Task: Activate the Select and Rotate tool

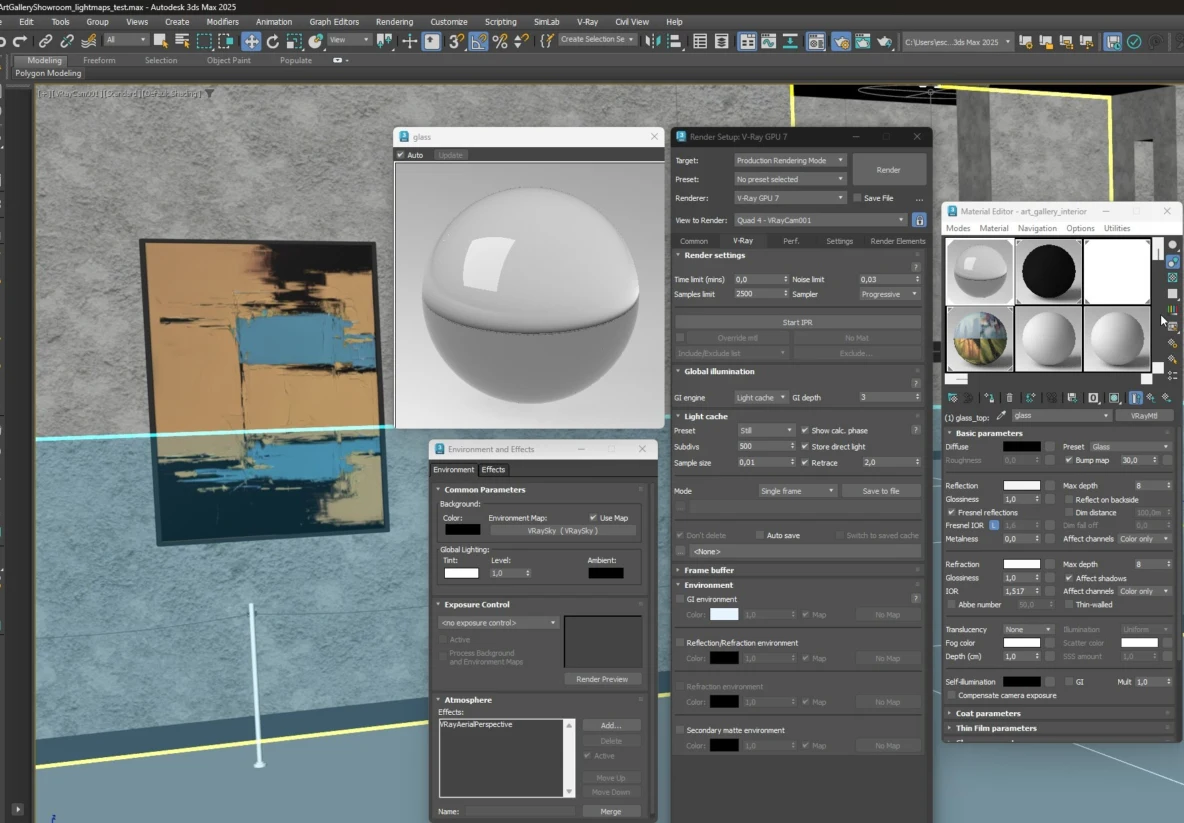Action: pyautogui.click(x=273, y=42)
